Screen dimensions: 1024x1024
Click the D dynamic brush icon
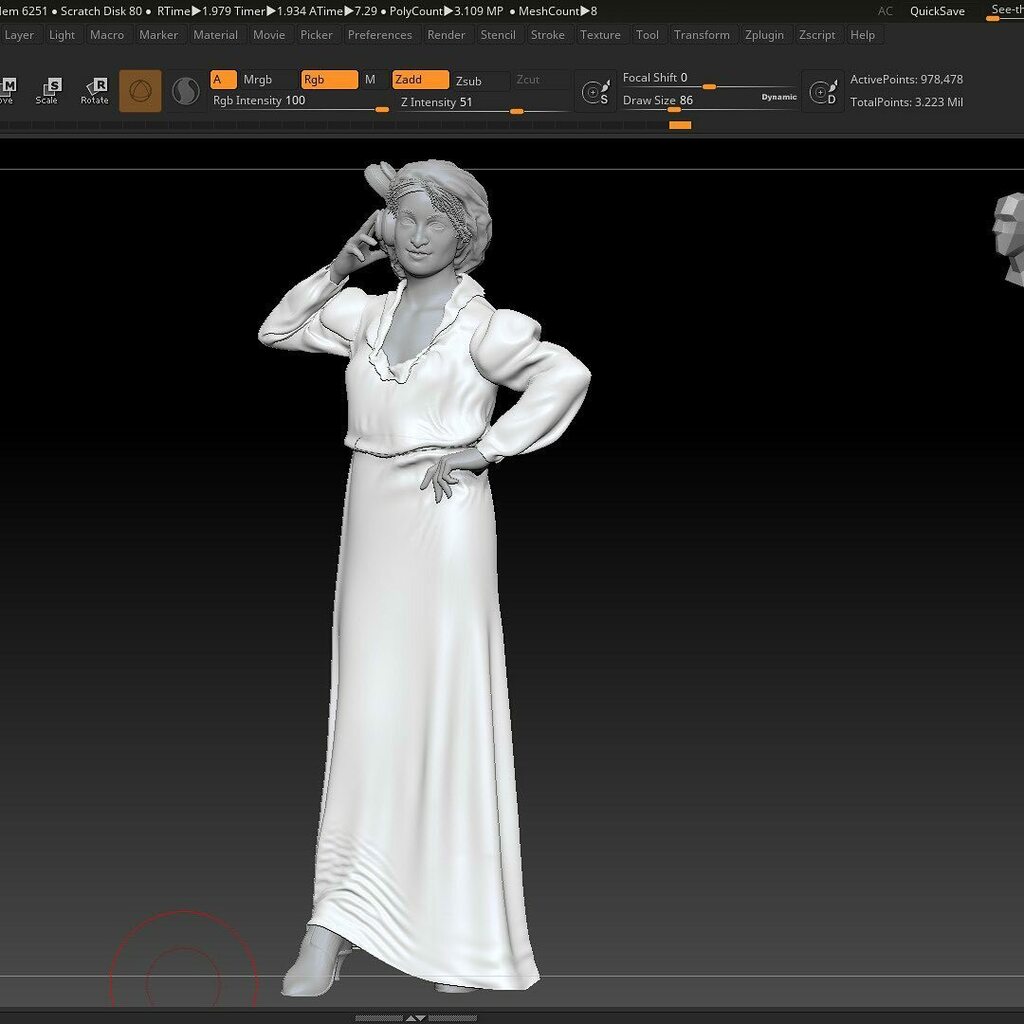tap(823, 93)
